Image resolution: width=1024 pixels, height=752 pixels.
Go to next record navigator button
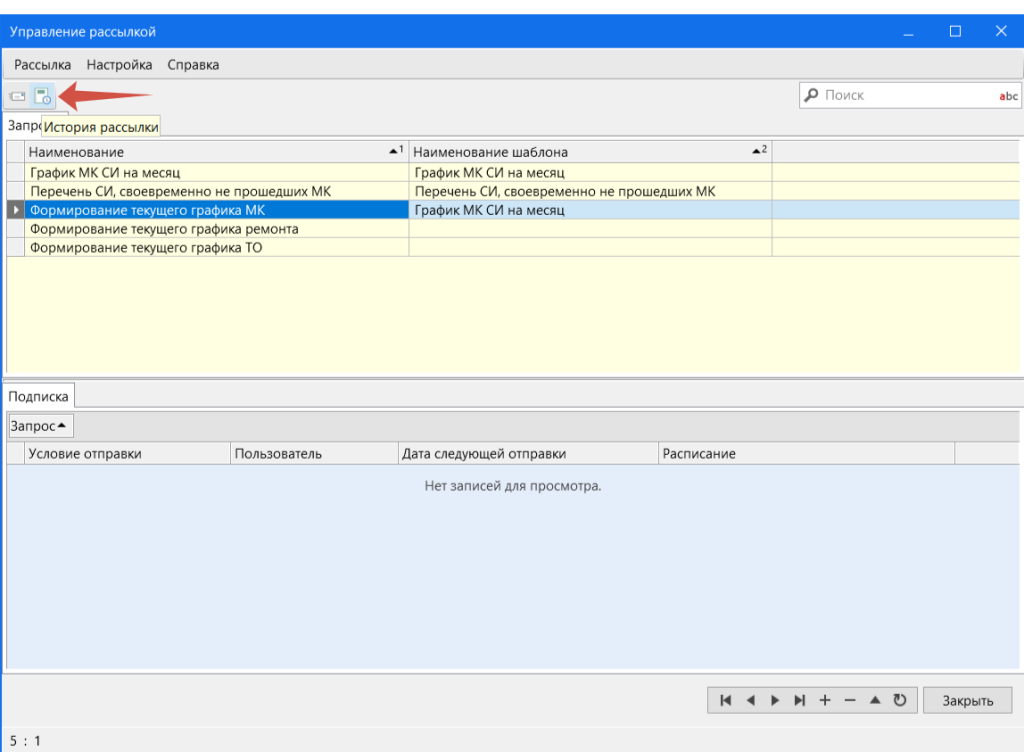pyautogui.click(x=775, y=700)
